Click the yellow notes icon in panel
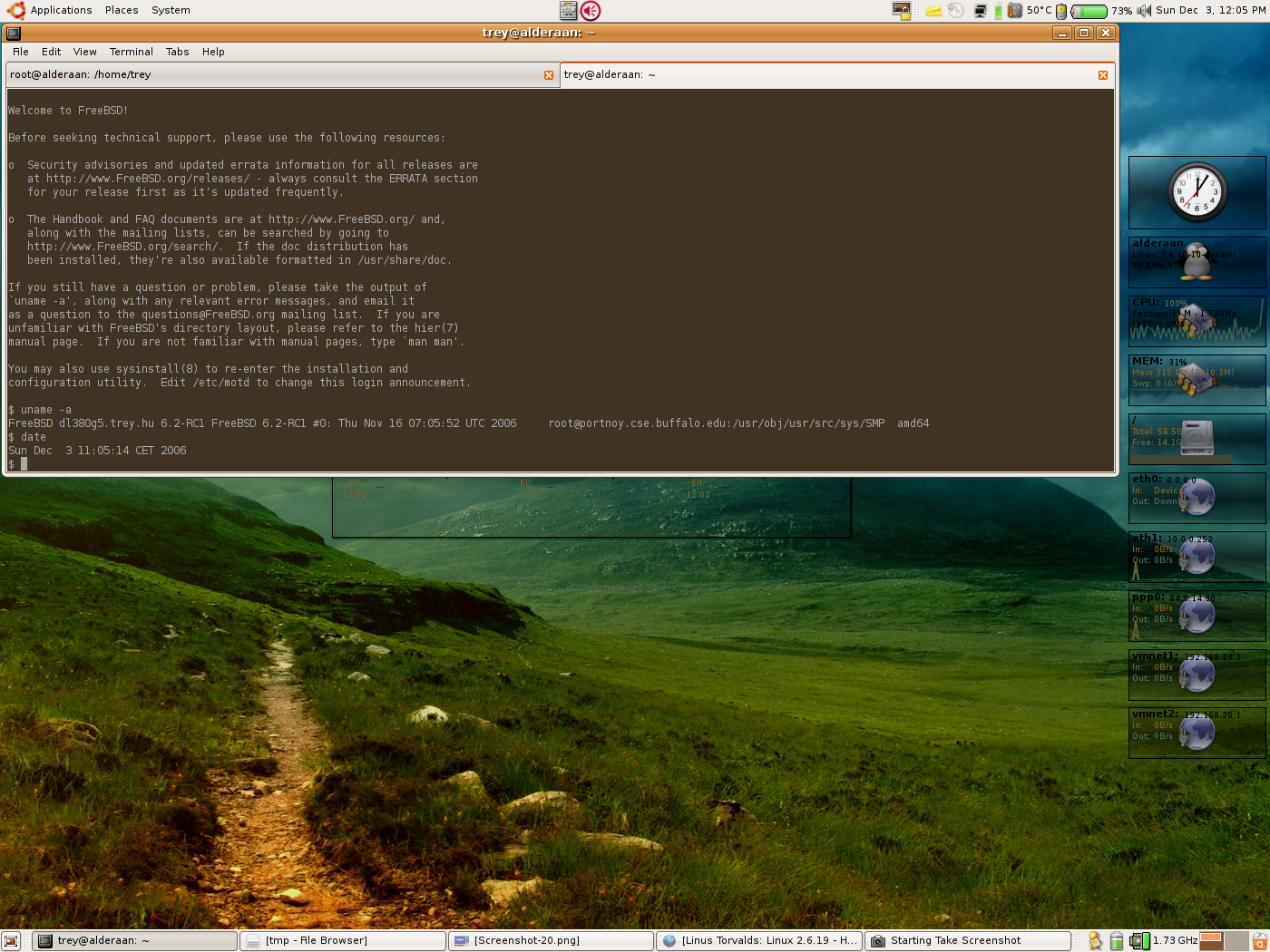Image resolution: width=1270 pixels, height=952 pixels. coord(933,11)
